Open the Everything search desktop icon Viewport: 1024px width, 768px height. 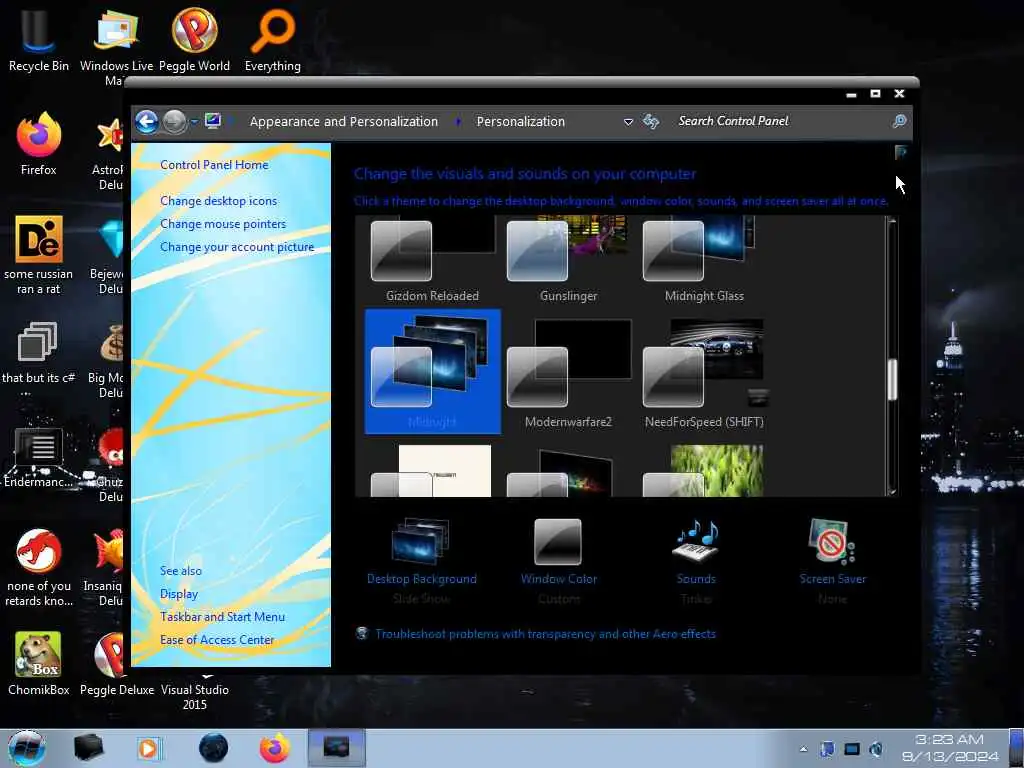272,39
